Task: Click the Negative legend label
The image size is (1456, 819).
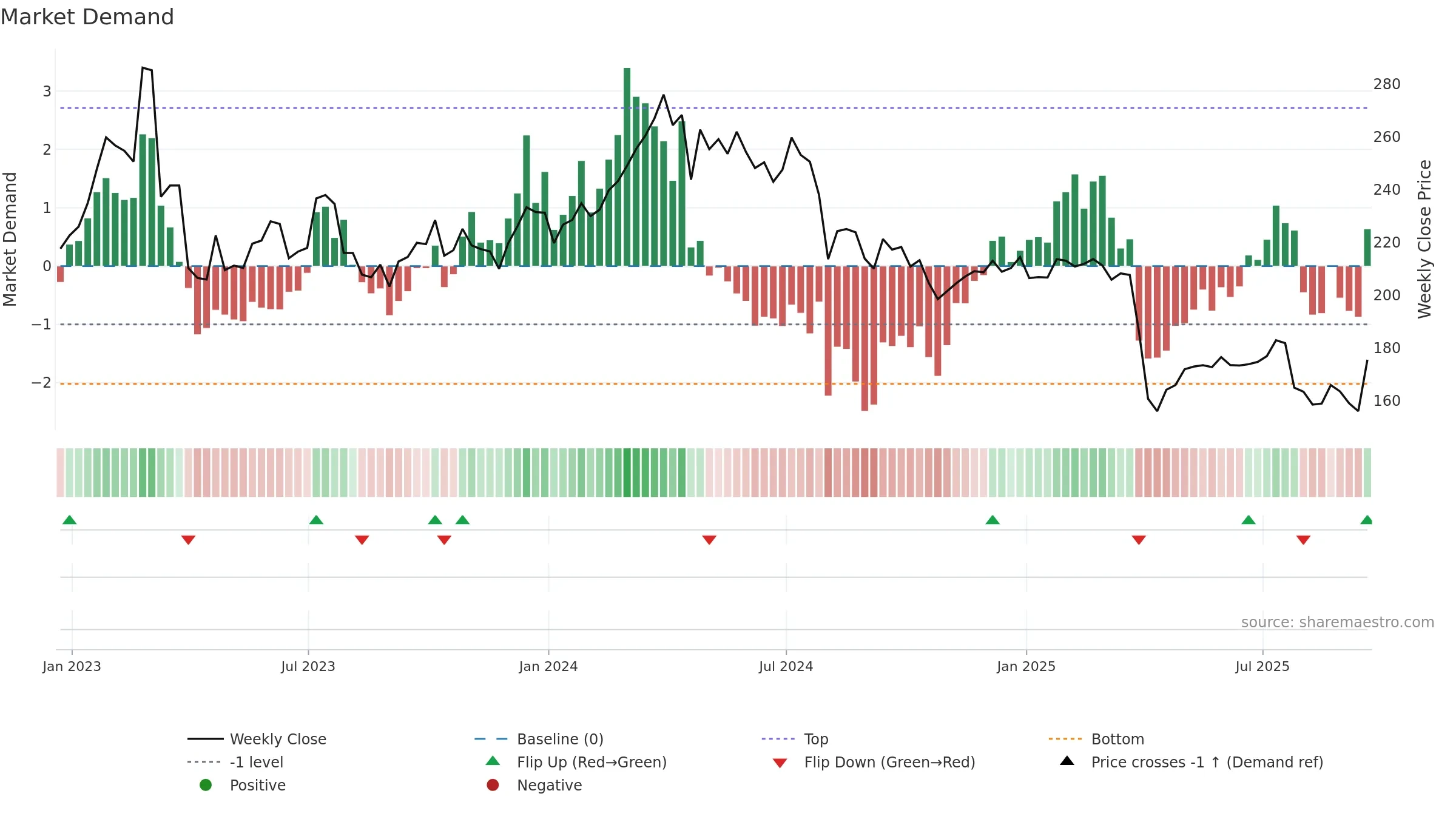Action: click(549, 786)
